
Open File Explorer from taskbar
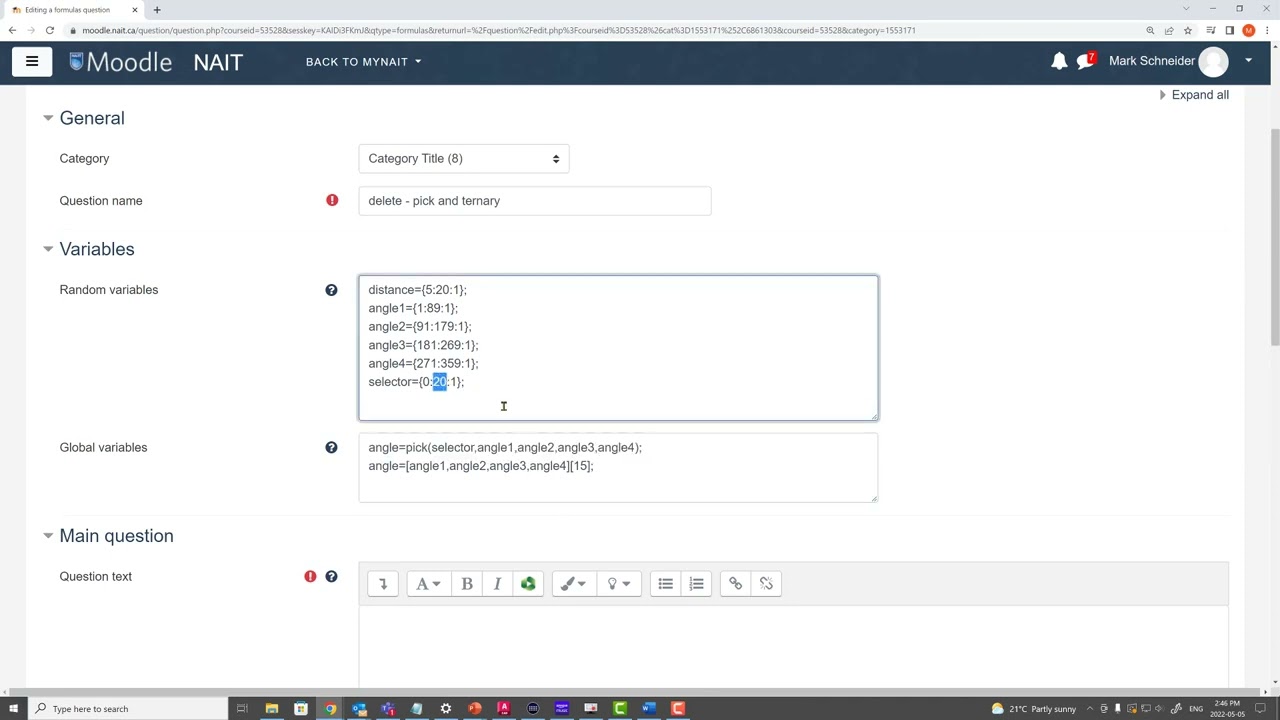point(271,709)
